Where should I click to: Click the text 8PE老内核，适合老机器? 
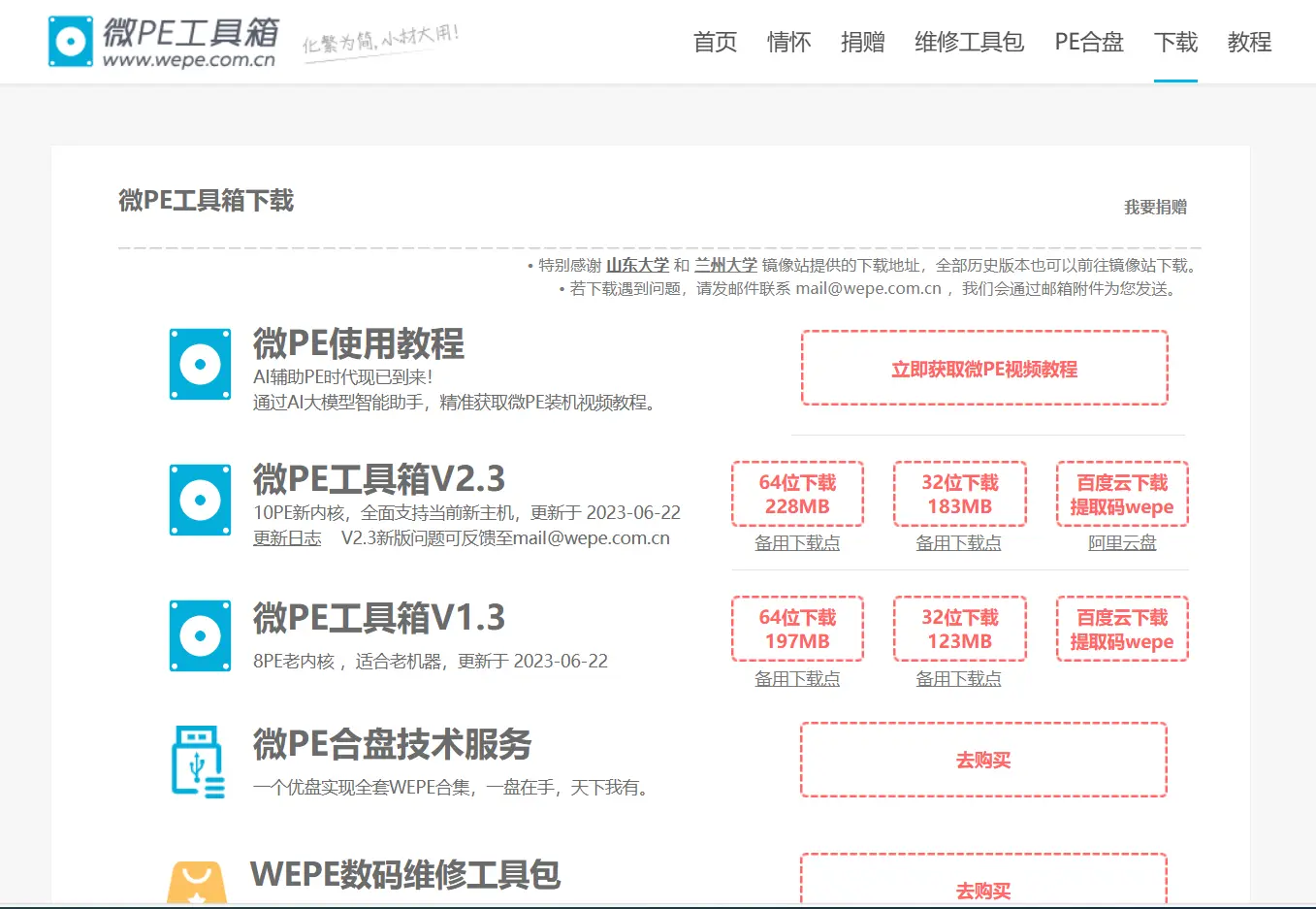[350, 662]
